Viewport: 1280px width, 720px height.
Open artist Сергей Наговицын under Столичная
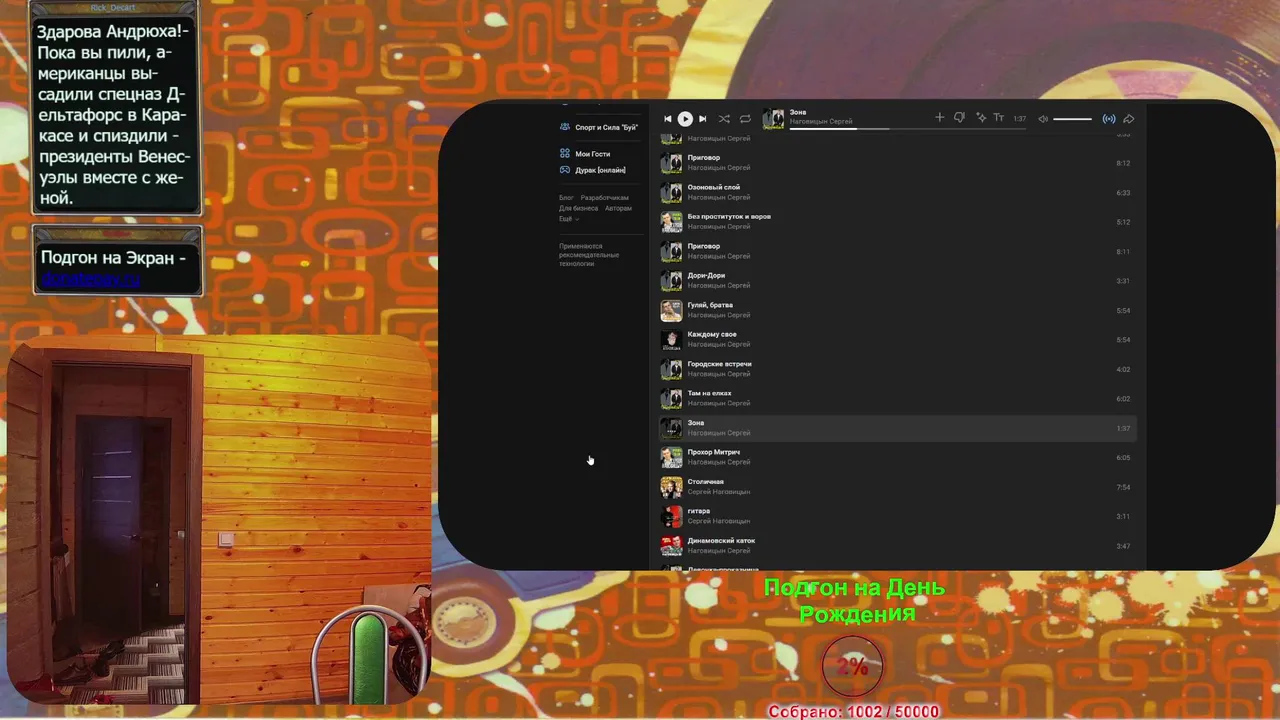[x=719, y=492]
